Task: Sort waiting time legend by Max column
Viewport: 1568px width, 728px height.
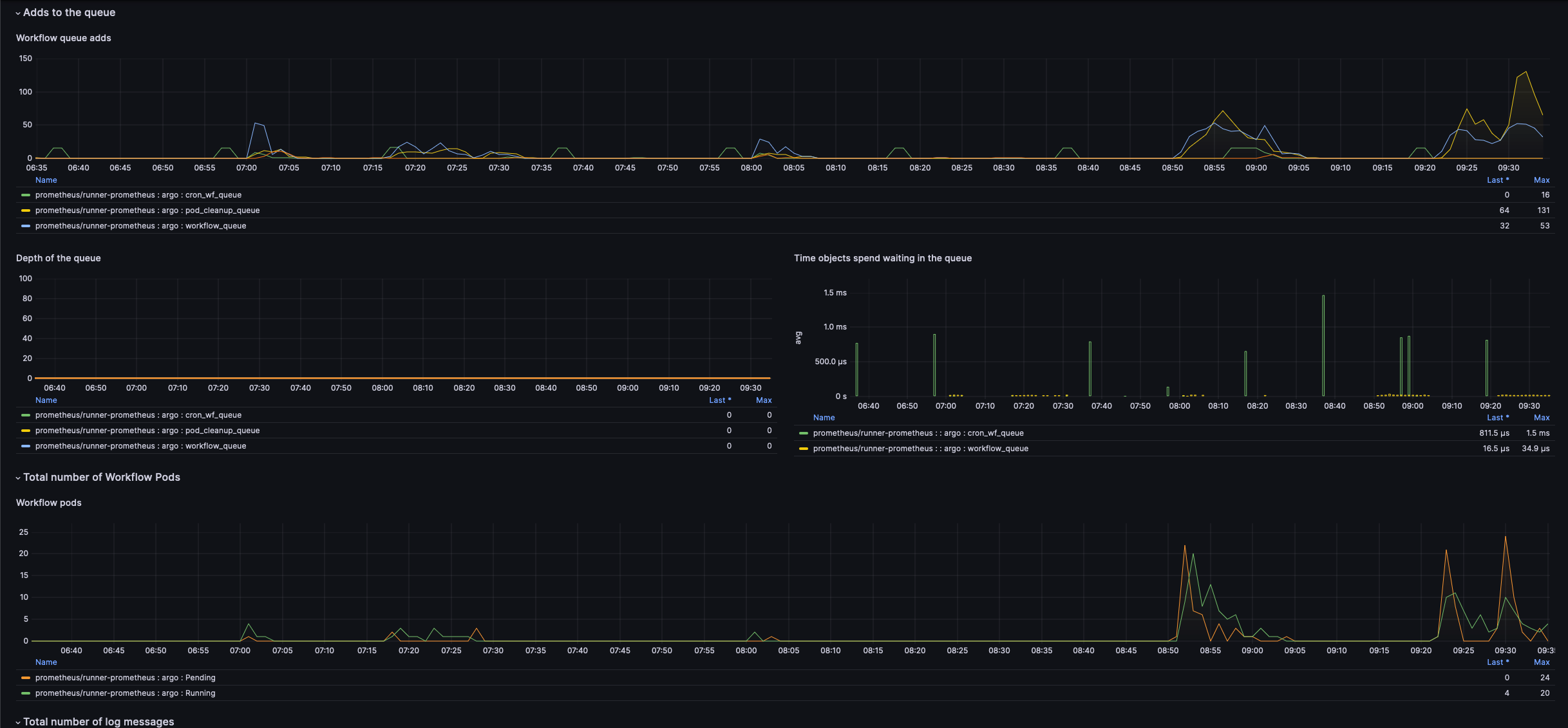Action: pyautogui.click(x=1541, y=418)
